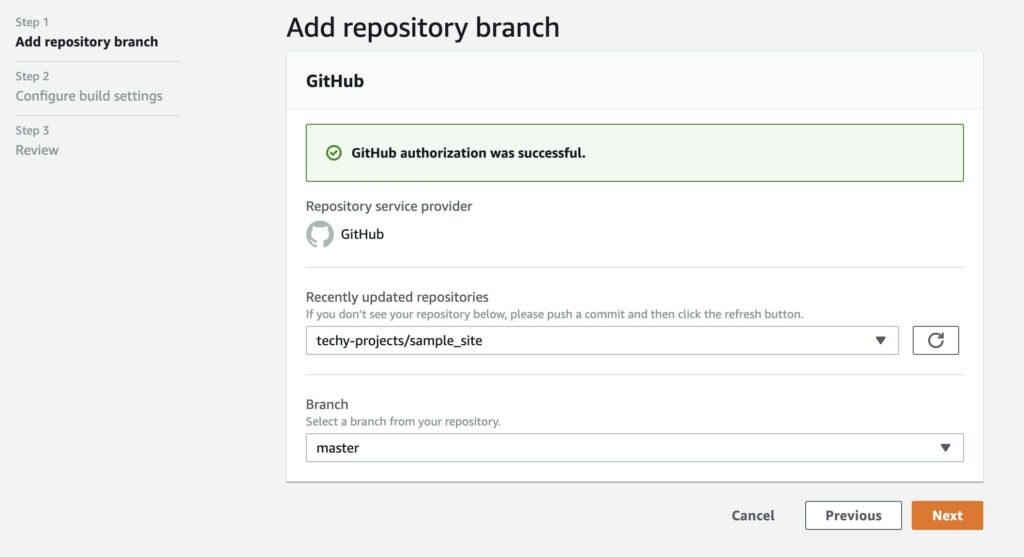Go to Step 1 Add repository branch
The width and height of the screenshot is (1024, 557).
click(x=87, y=42)
